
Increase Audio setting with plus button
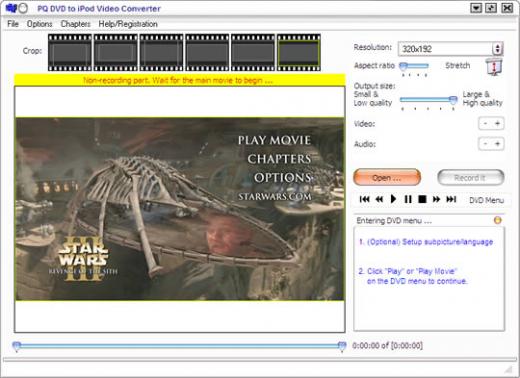[497, 144]
